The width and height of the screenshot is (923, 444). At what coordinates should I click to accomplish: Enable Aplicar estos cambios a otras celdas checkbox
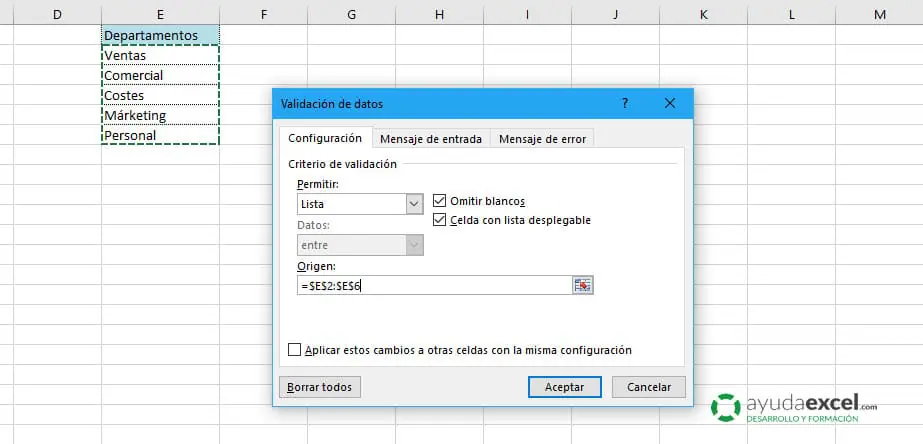point(294,350)
